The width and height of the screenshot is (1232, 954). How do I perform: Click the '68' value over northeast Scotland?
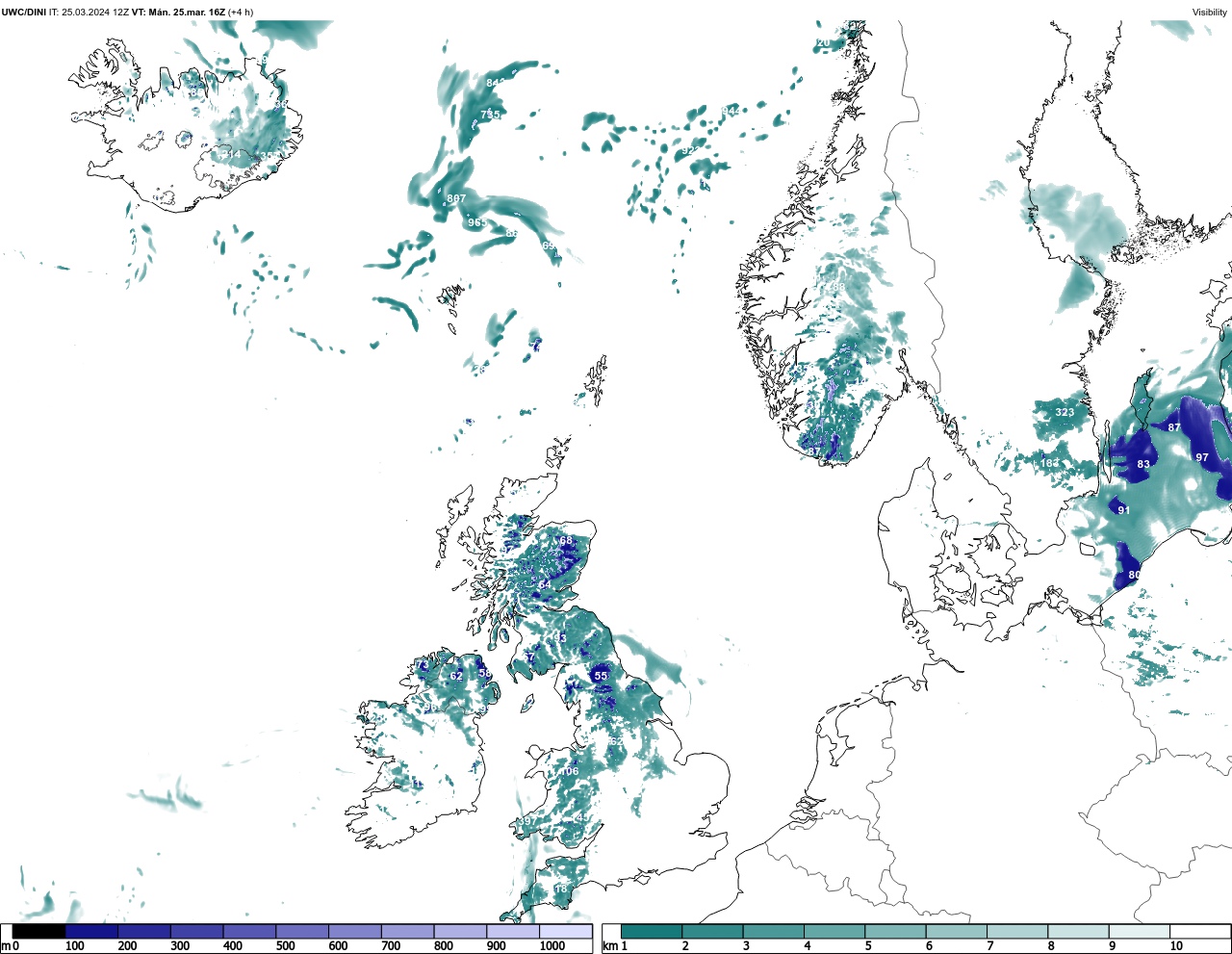(x=566, y=541)
